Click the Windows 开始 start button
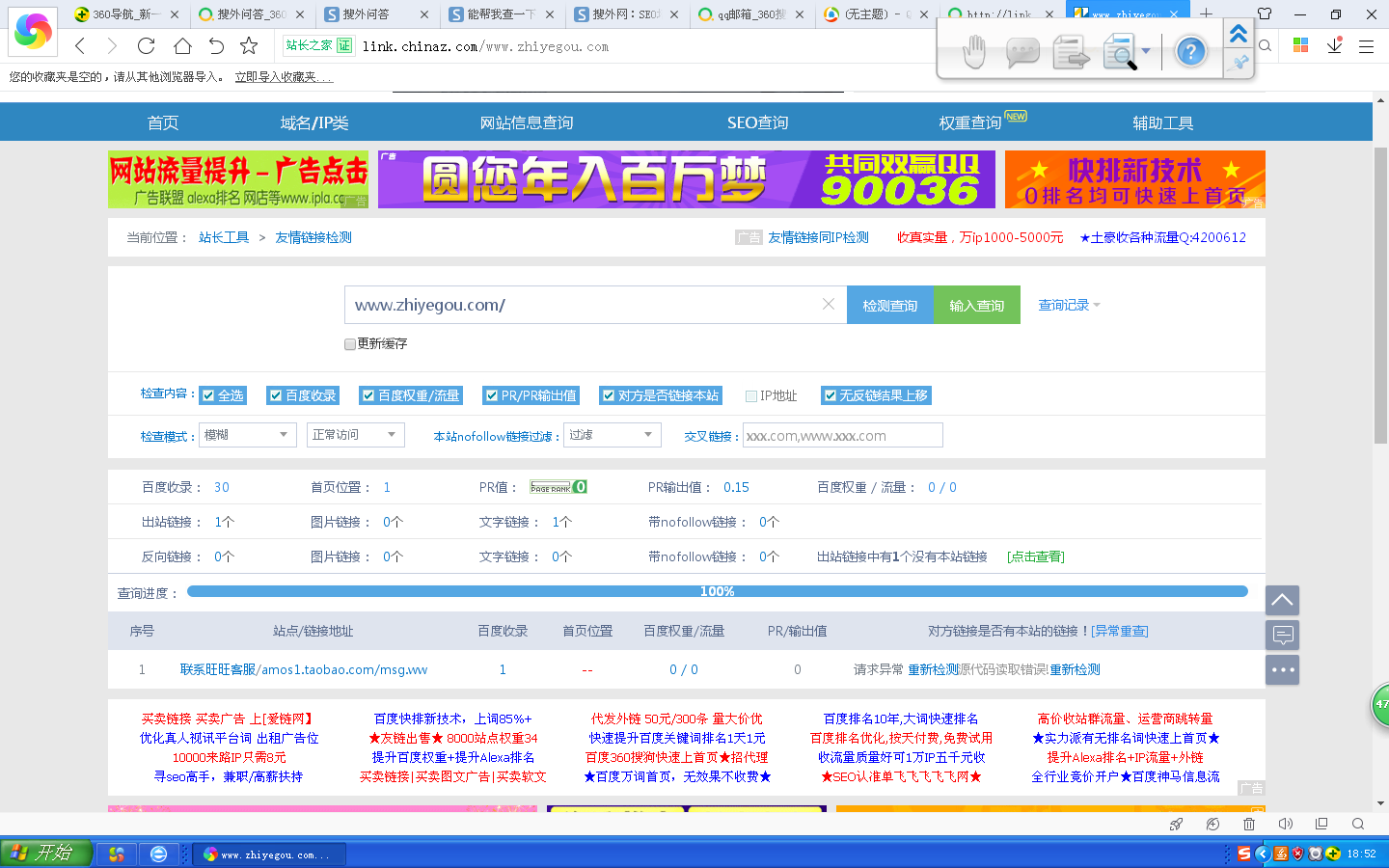 click(46, 854)
